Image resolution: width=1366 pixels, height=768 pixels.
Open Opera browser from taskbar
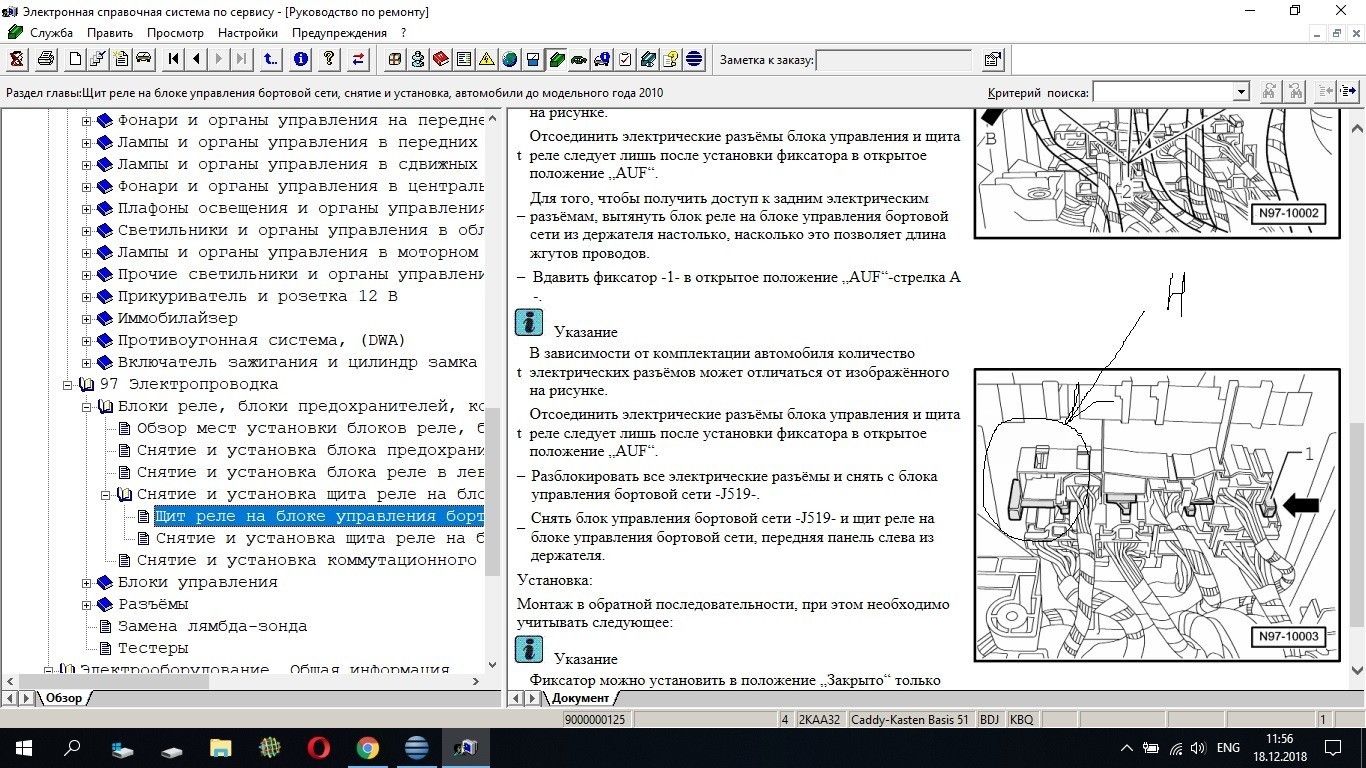319,748
